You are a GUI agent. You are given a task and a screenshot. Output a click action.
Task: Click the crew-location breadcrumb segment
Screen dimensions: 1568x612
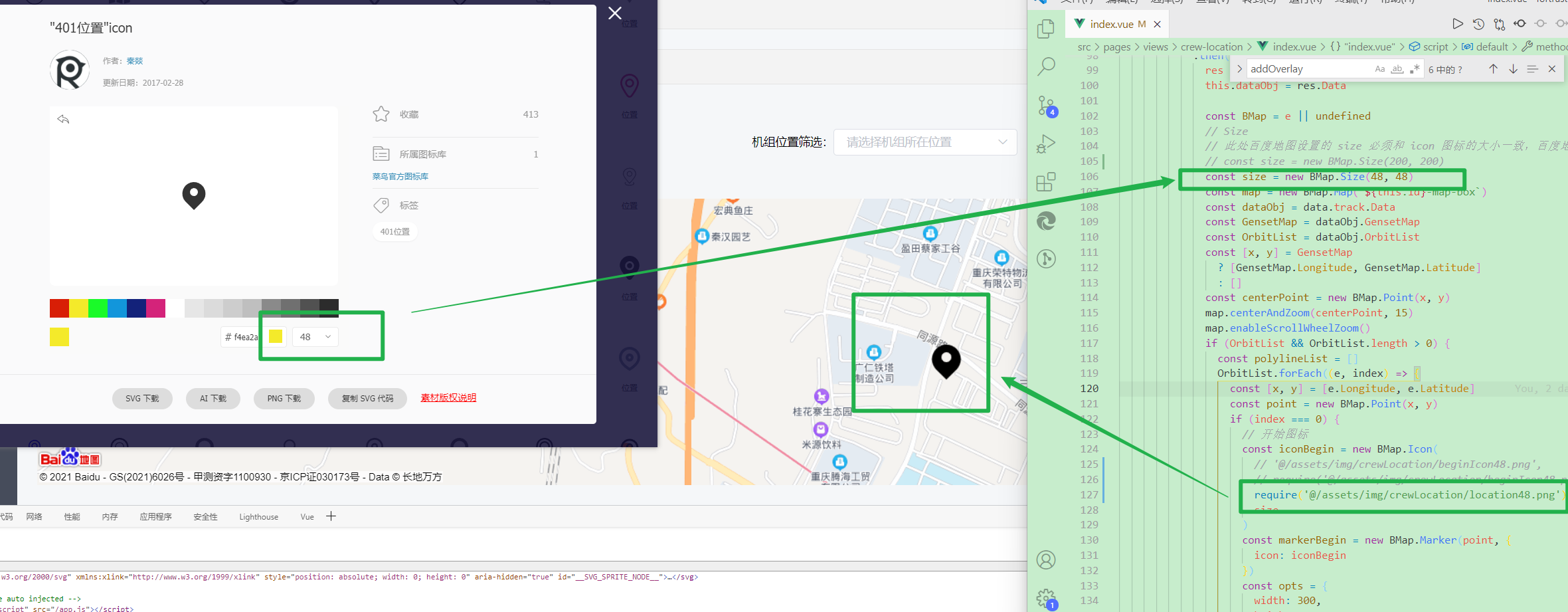(1211, 47)
